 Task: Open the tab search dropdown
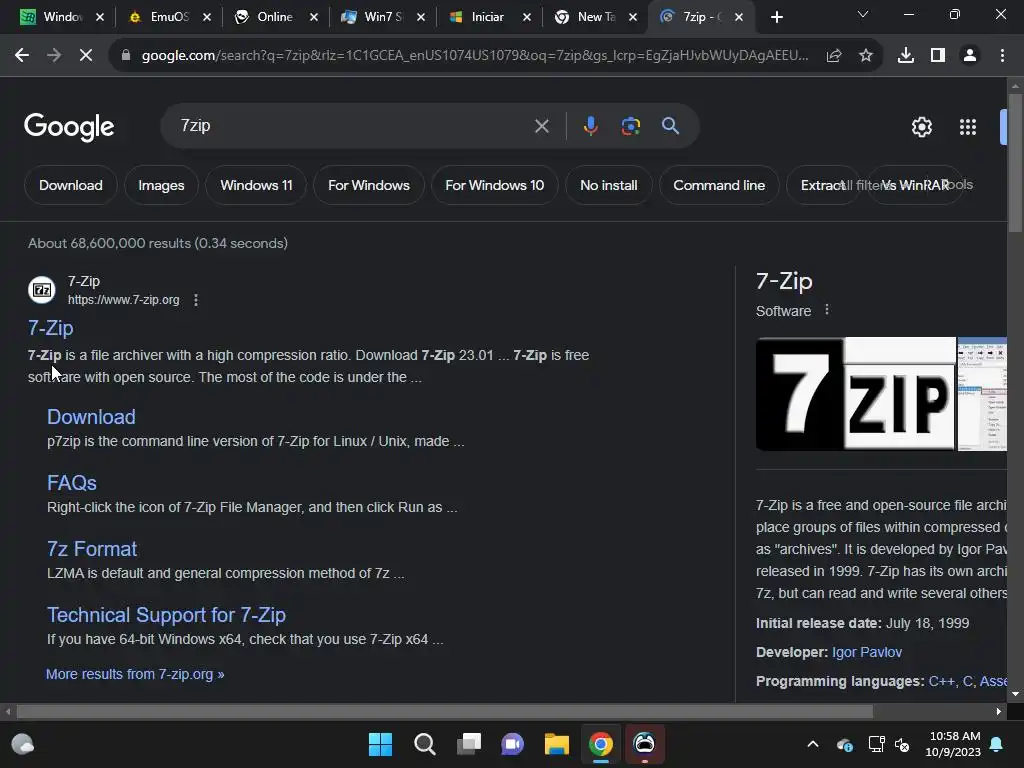(863, 14)
